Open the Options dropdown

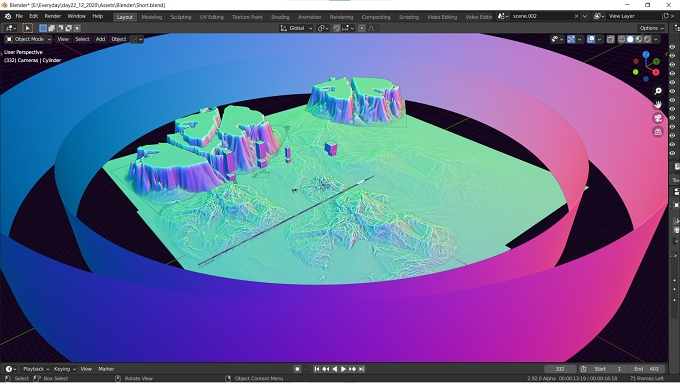coord(651,28)
